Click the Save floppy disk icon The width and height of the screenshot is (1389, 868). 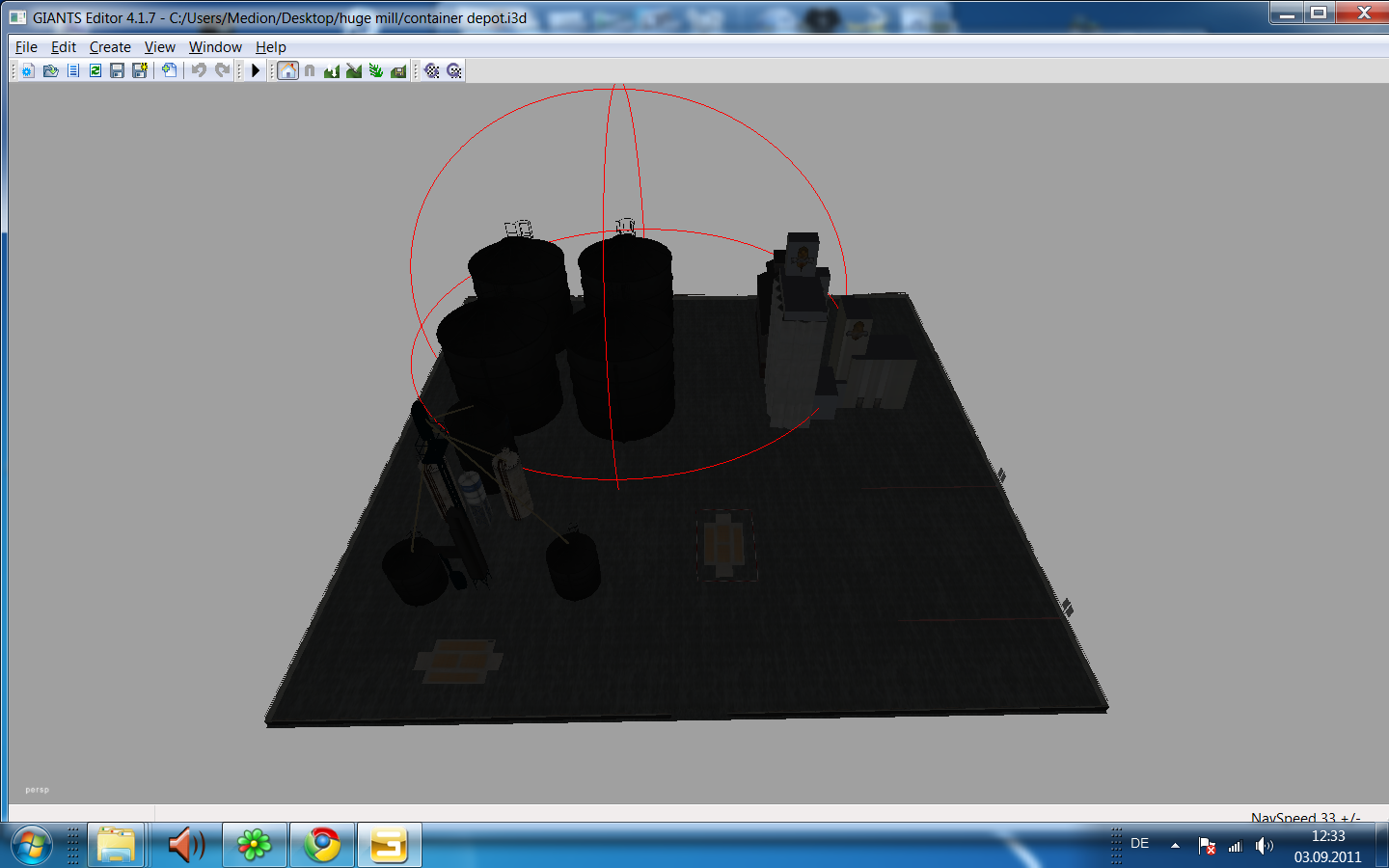[117, 70]
